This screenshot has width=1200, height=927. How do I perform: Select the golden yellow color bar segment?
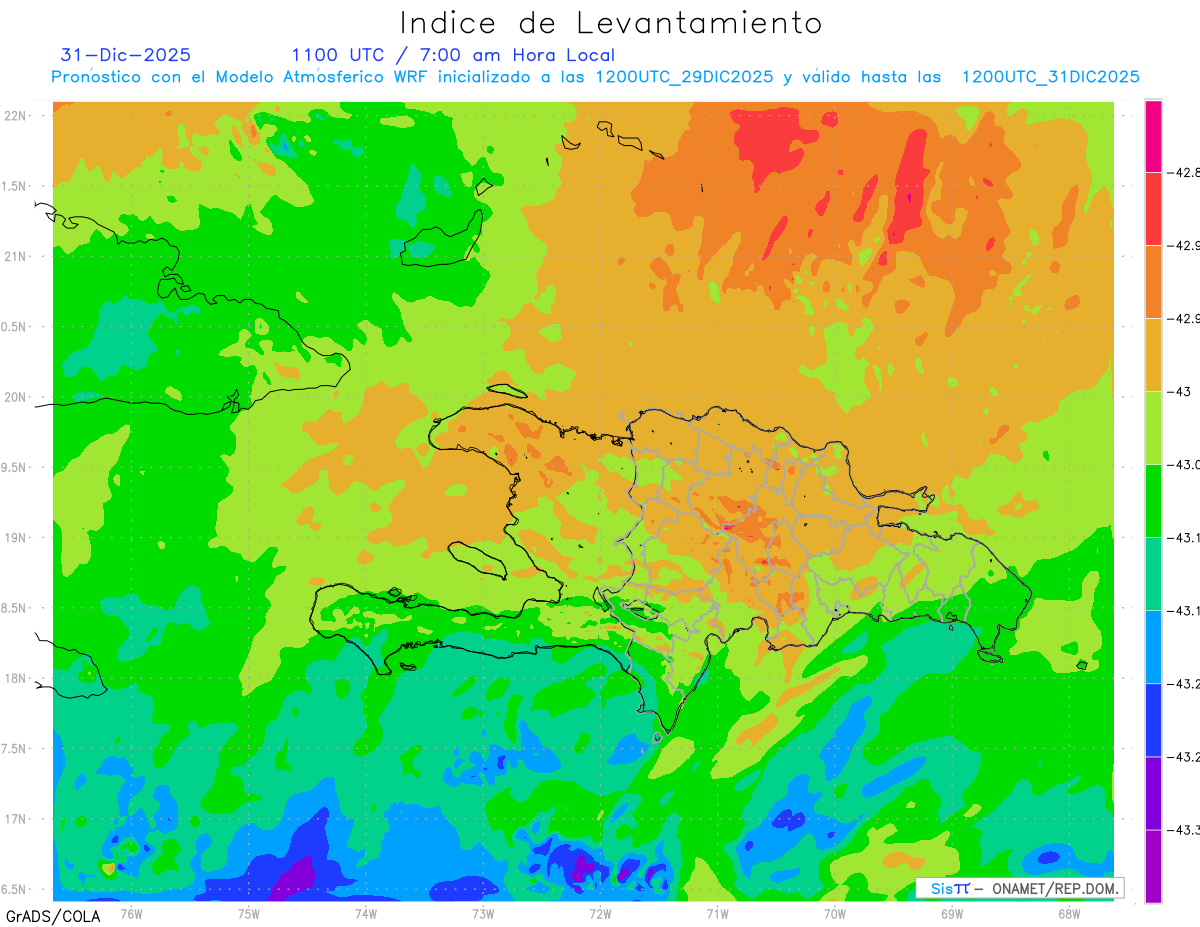(x=1153, y=354)
